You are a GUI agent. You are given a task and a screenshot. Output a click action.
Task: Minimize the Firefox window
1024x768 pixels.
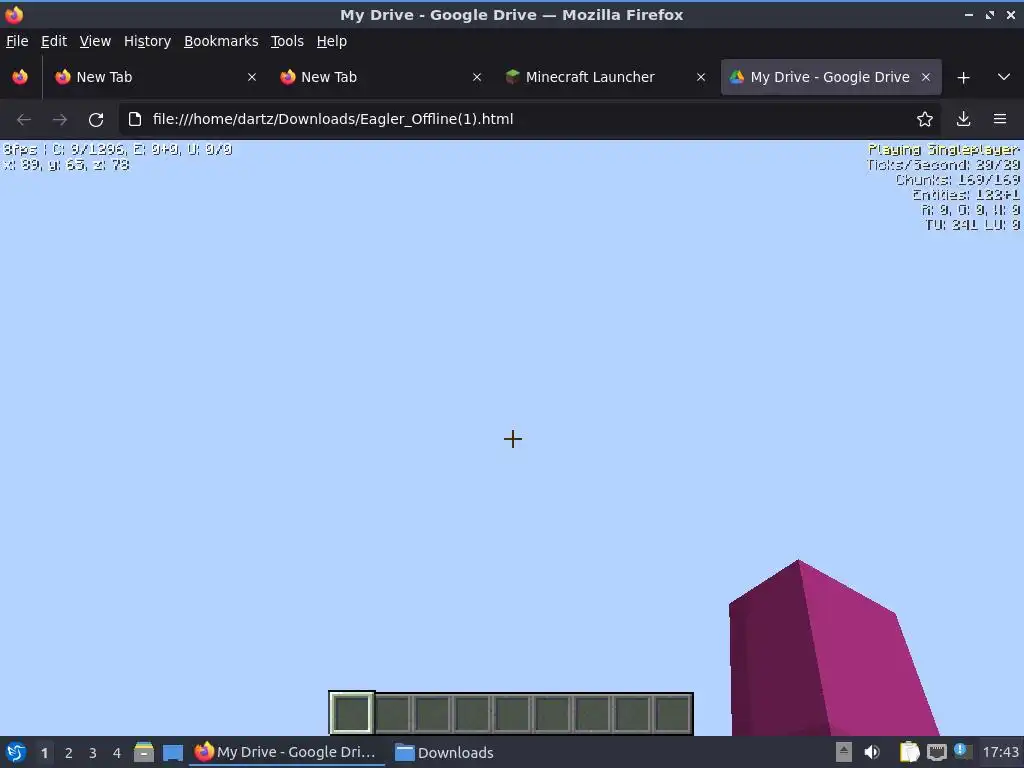[x=968, y=15]
